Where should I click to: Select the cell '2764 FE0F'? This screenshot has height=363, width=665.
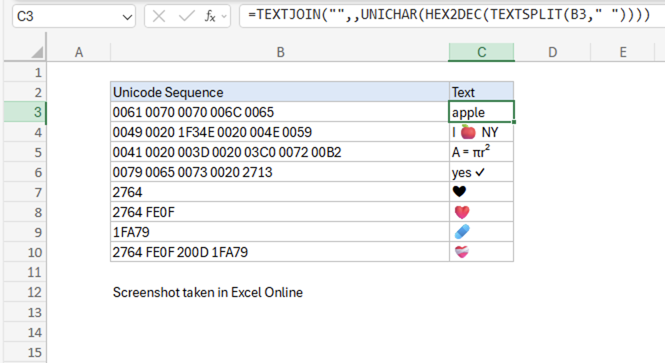pos(280,212)
